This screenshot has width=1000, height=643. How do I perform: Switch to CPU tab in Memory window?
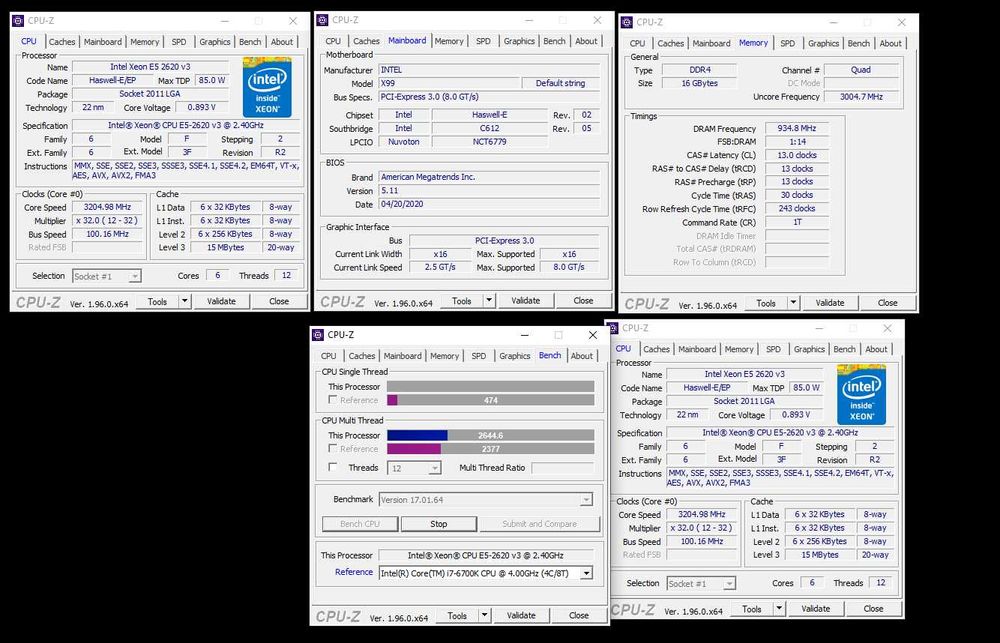[638, 43]
